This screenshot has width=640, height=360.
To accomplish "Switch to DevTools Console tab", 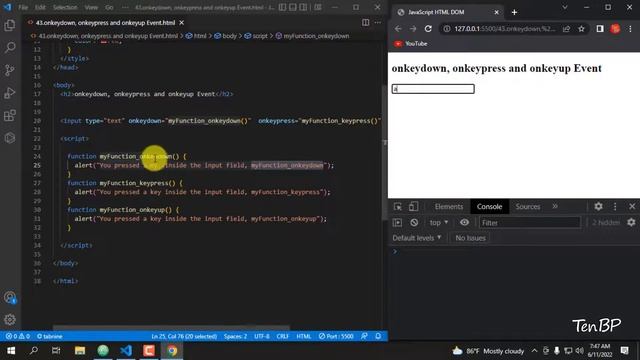I will (x=489, y=207).
